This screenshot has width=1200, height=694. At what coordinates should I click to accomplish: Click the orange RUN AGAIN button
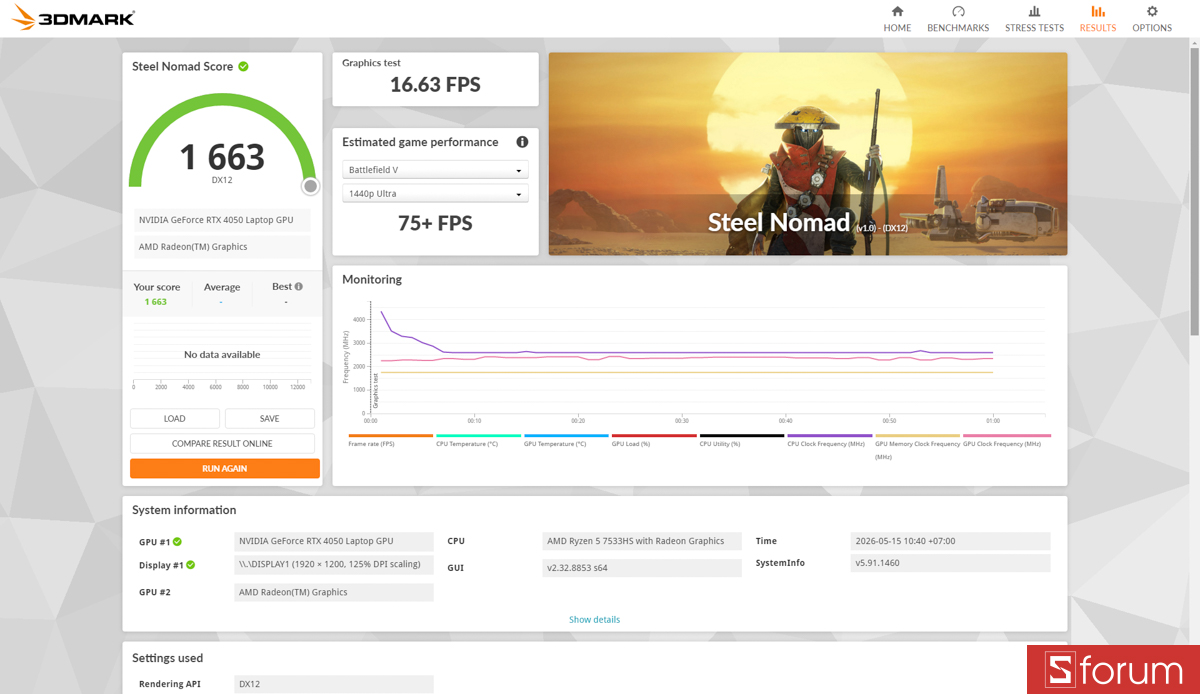point(225,468)
